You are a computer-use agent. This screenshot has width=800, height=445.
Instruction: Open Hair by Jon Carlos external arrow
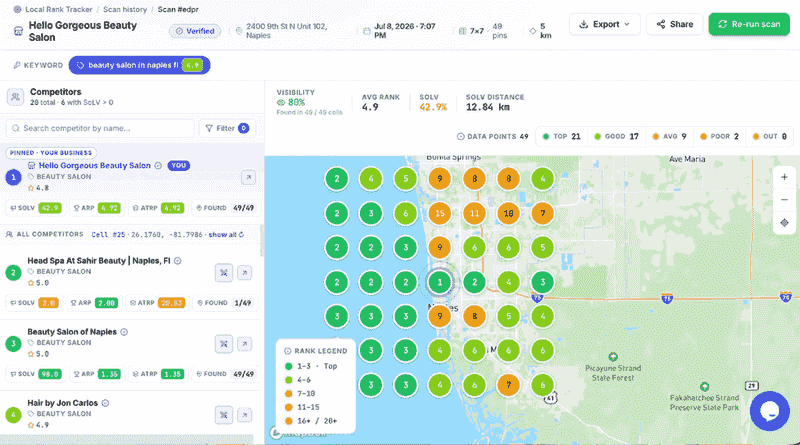pos(245,415)
